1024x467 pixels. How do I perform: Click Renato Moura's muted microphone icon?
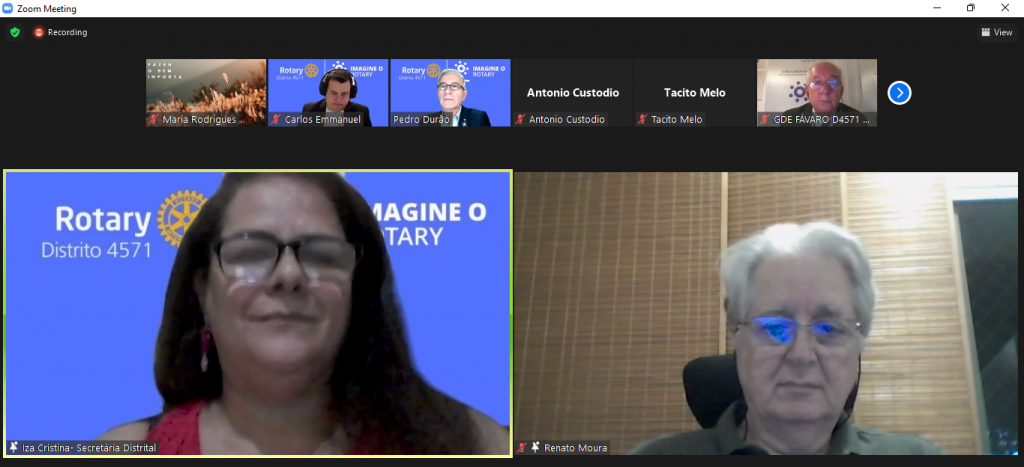pyautogui.click(x=523, y=447)
